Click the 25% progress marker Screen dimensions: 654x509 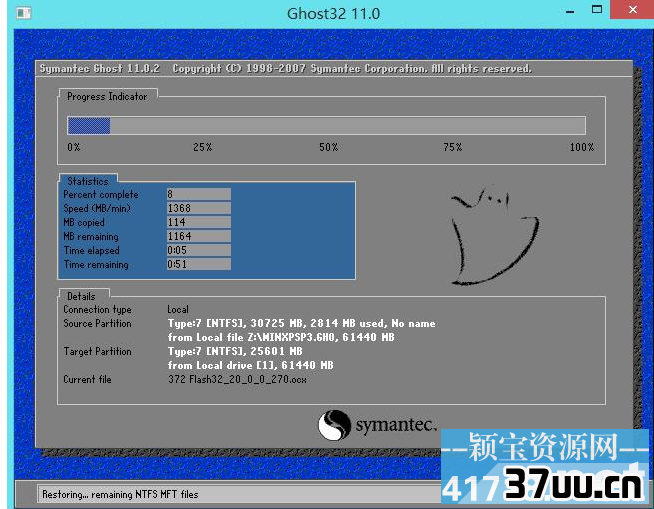pos(203,147)
